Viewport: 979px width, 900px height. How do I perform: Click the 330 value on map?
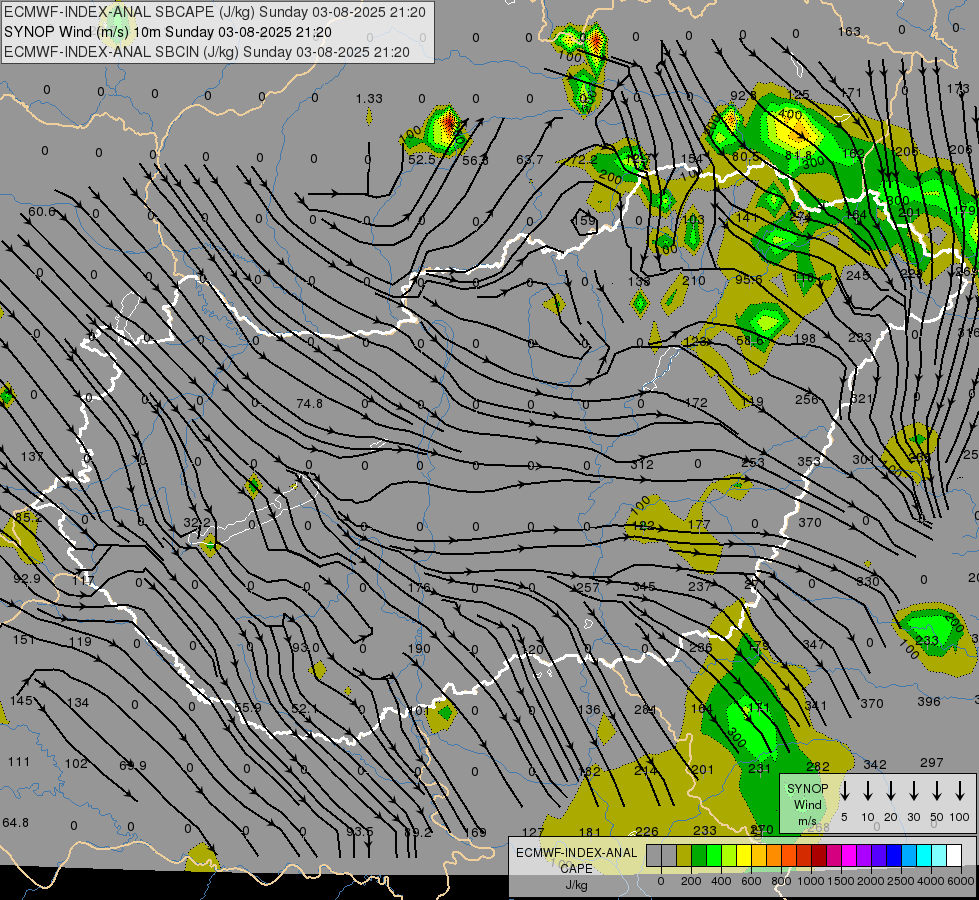[868, 581]
